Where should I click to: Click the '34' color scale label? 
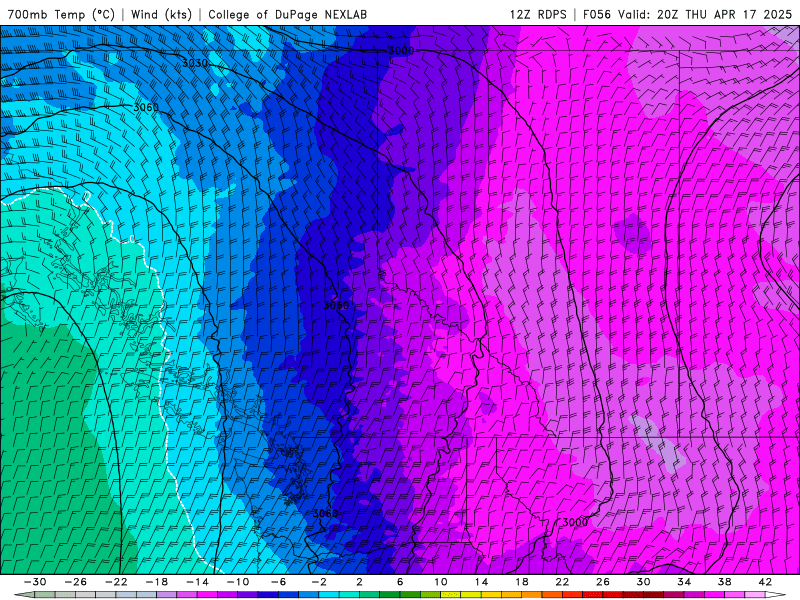pos(684,582)
